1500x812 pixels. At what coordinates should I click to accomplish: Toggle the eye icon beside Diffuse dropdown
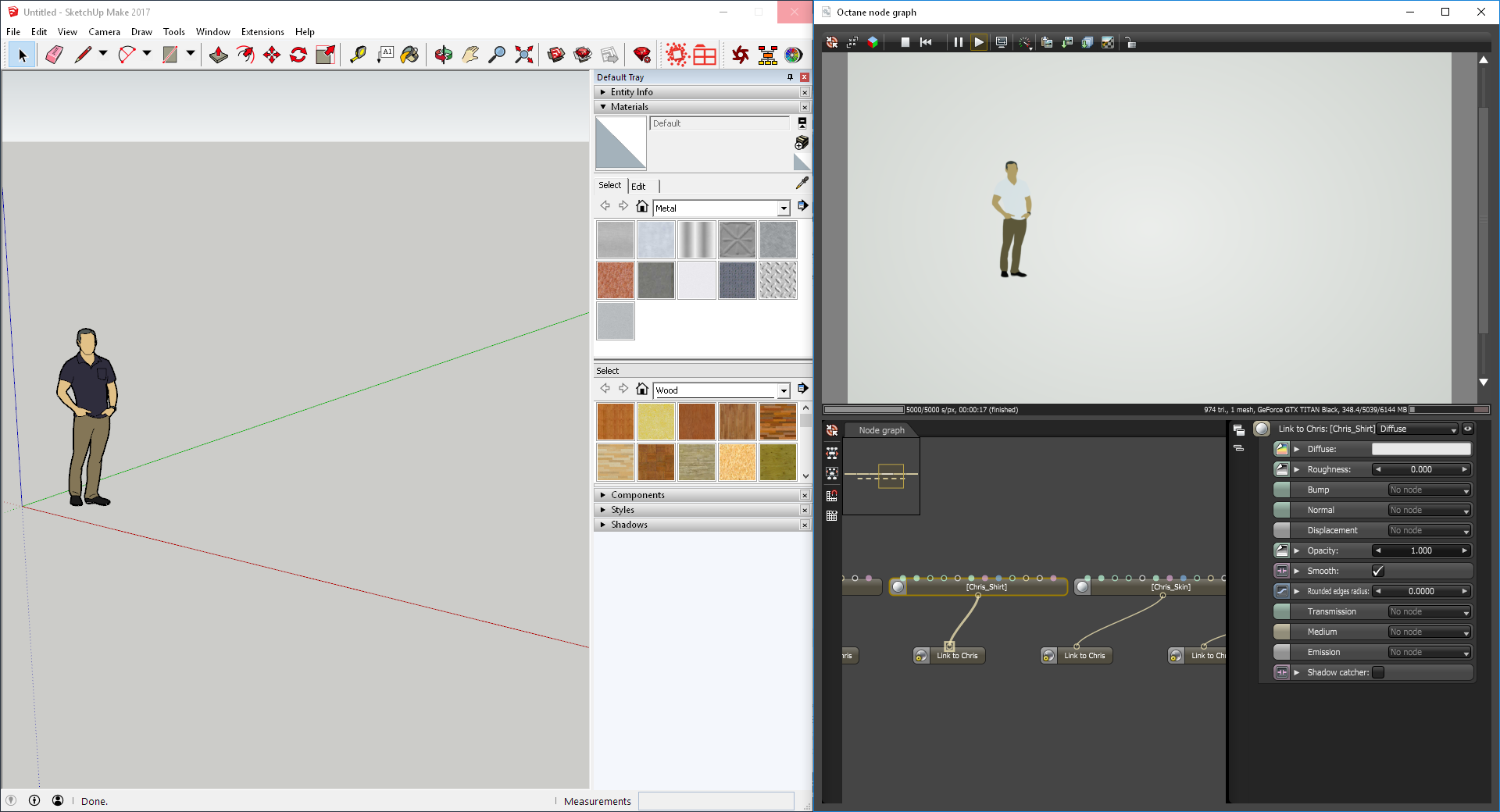click(1468, 429)
